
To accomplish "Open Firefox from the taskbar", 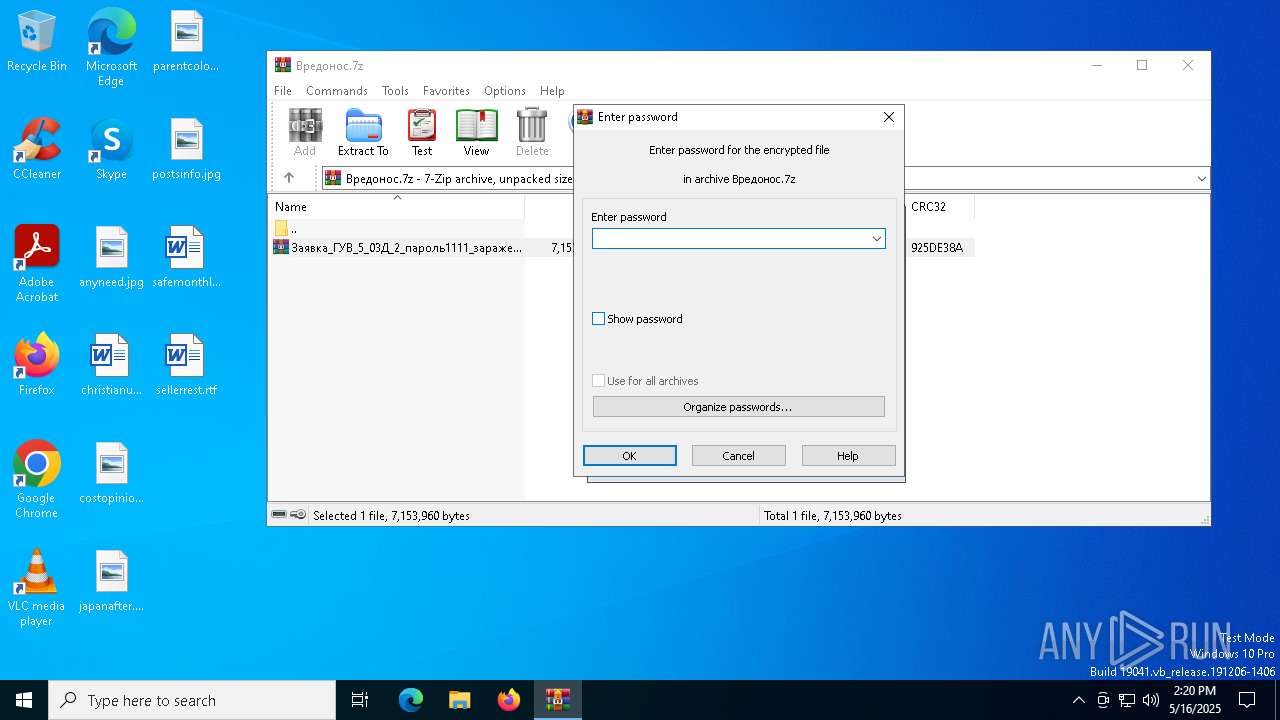I will click(508, 700).
